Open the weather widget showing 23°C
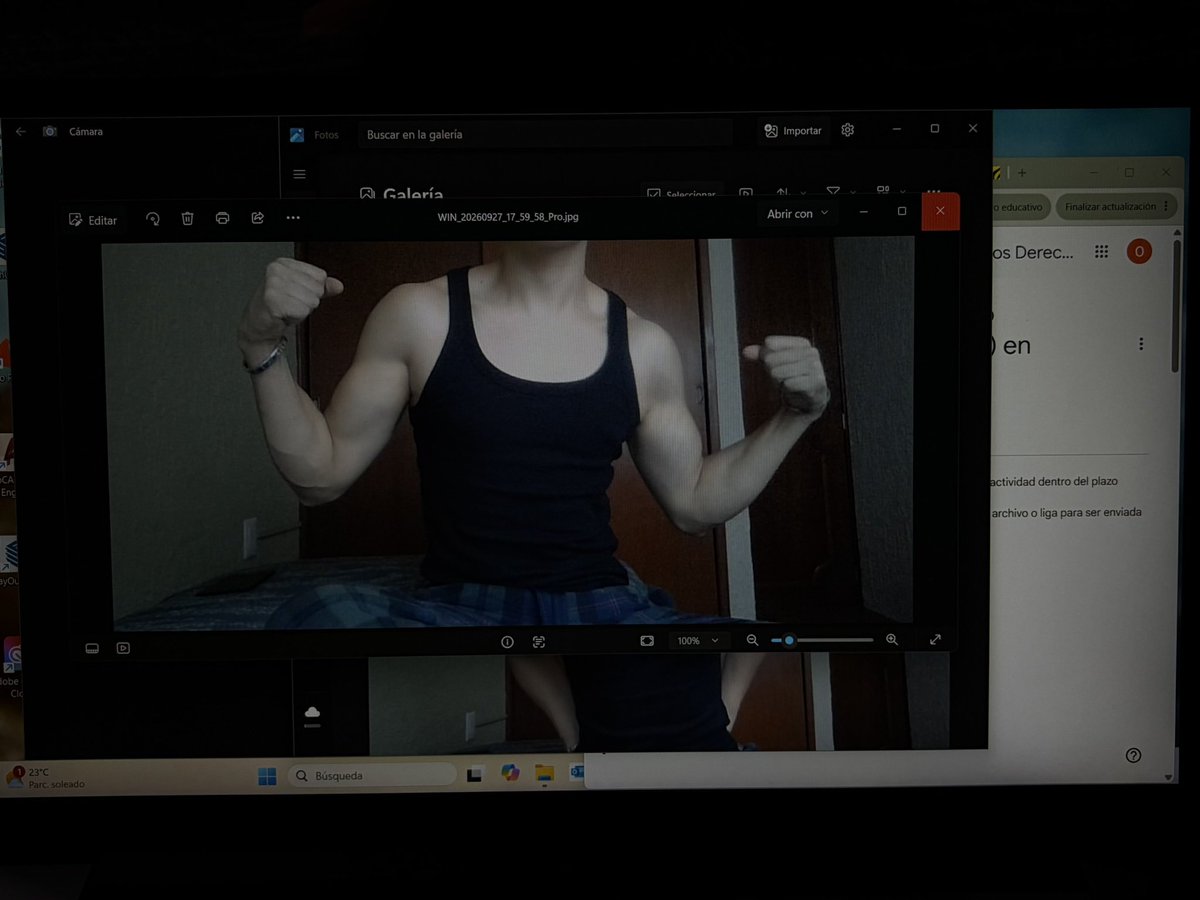 [x=45, y=778]
